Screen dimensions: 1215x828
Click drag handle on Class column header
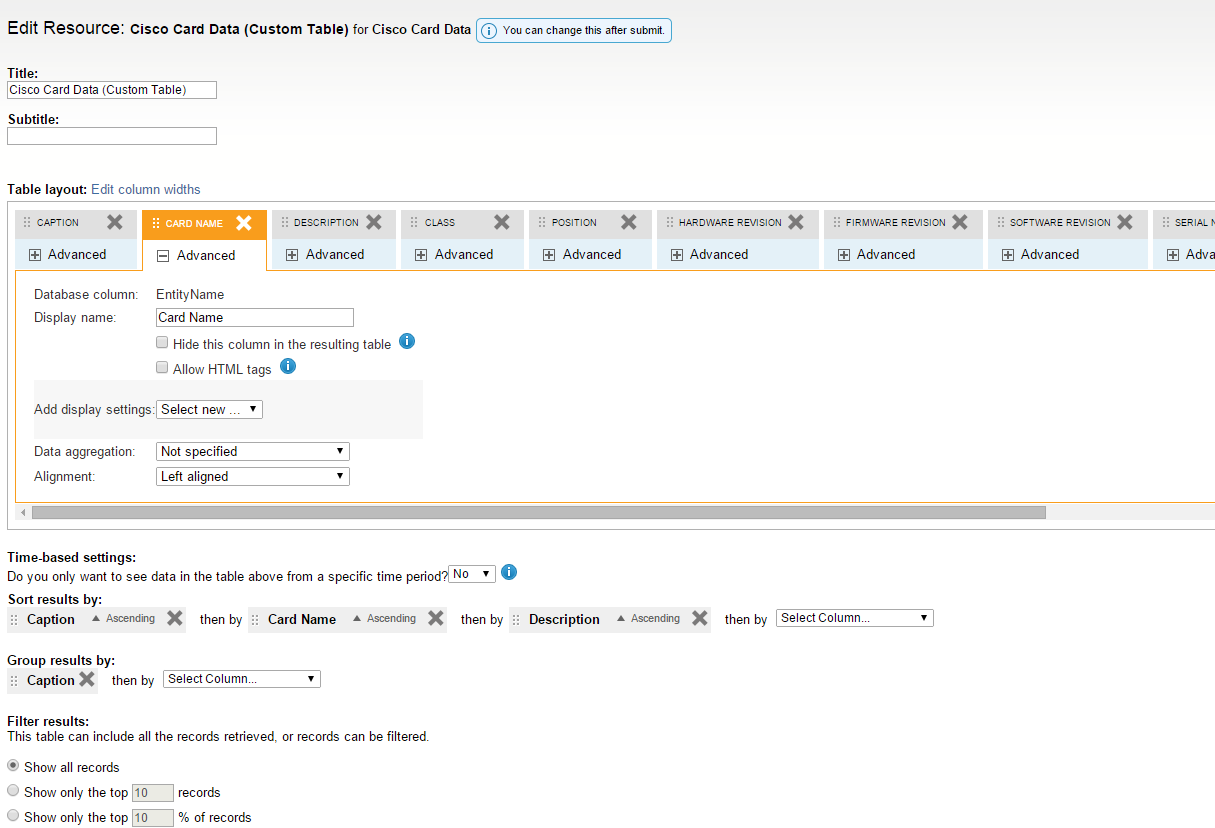coord(415,223)
